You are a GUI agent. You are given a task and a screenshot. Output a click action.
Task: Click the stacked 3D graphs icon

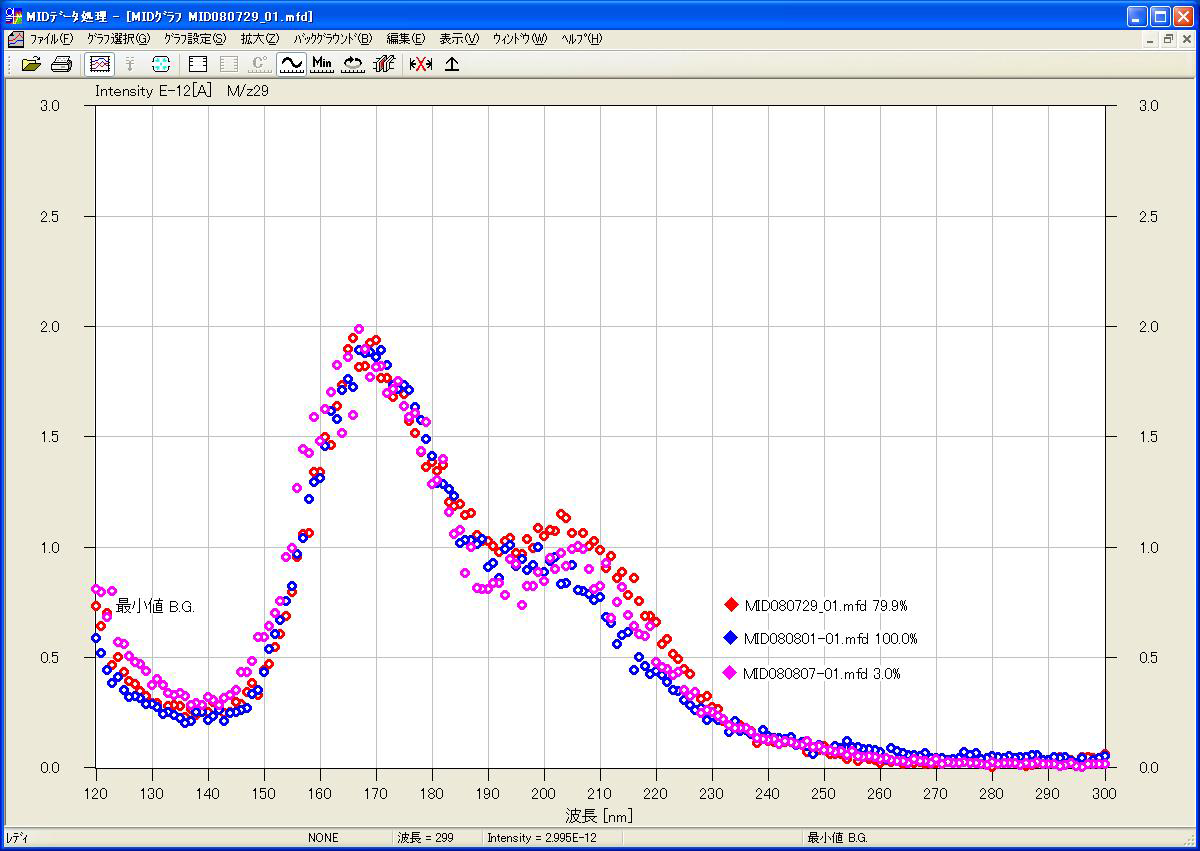click(x=383, y=64)
